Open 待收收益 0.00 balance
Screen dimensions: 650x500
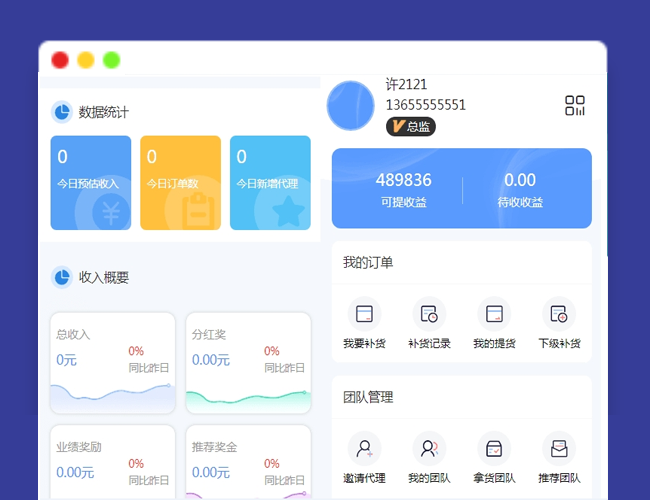[520, 190]
